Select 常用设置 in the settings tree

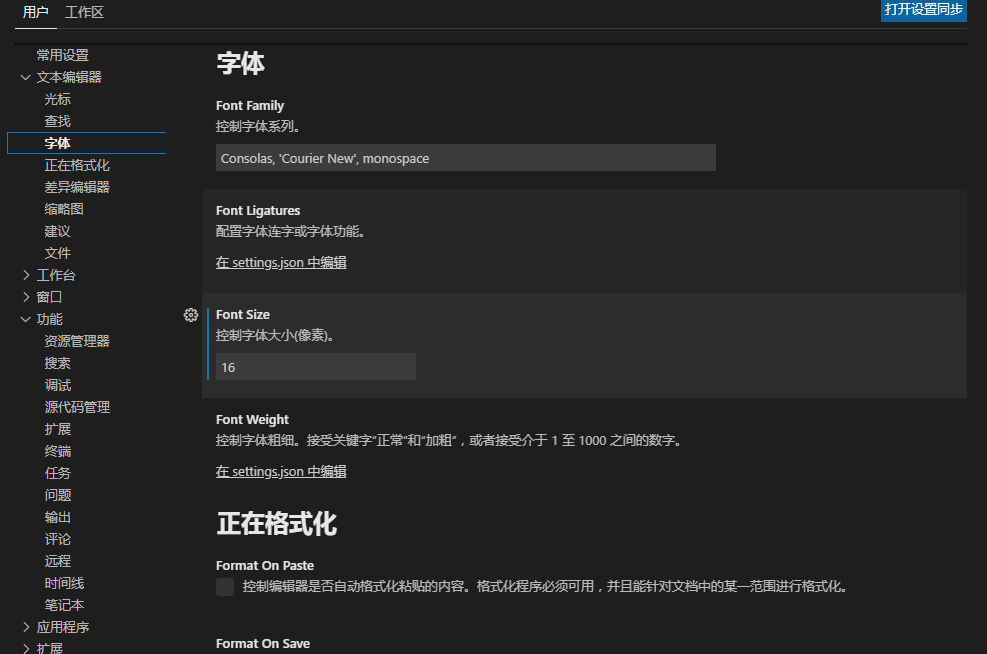coord(63,55)
